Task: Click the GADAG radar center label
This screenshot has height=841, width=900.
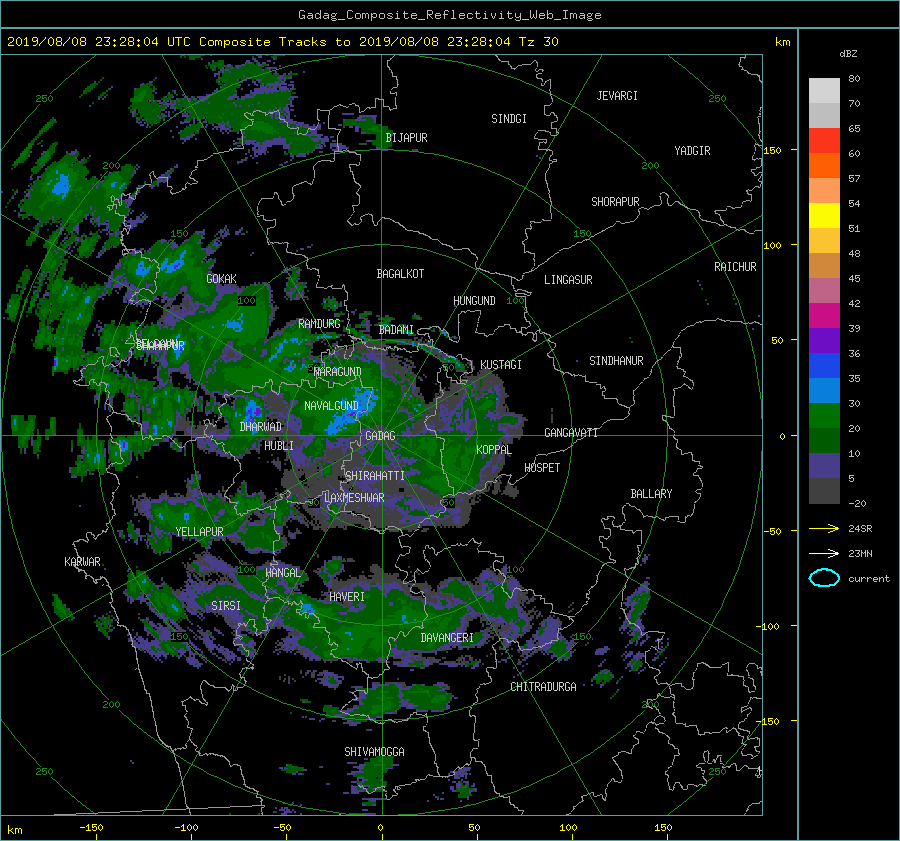Action: pos(380,436)
